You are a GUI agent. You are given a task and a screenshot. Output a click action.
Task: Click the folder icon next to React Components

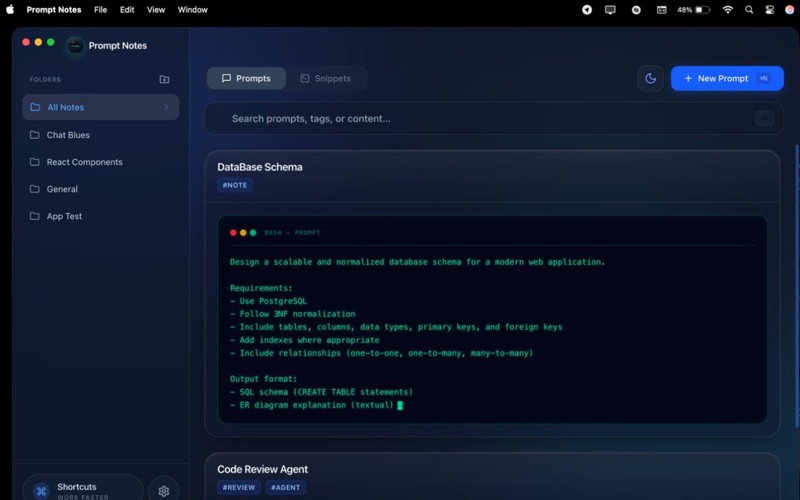[x=35, y=162]
